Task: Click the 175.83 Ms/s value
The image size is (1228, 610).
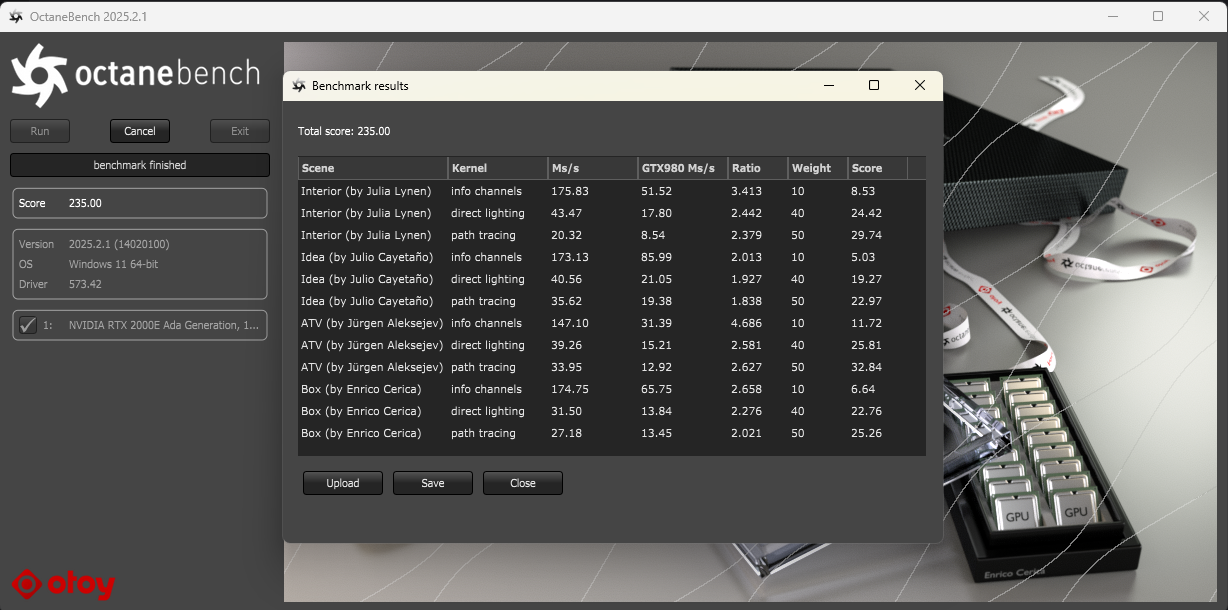Action: coord(570,191)
